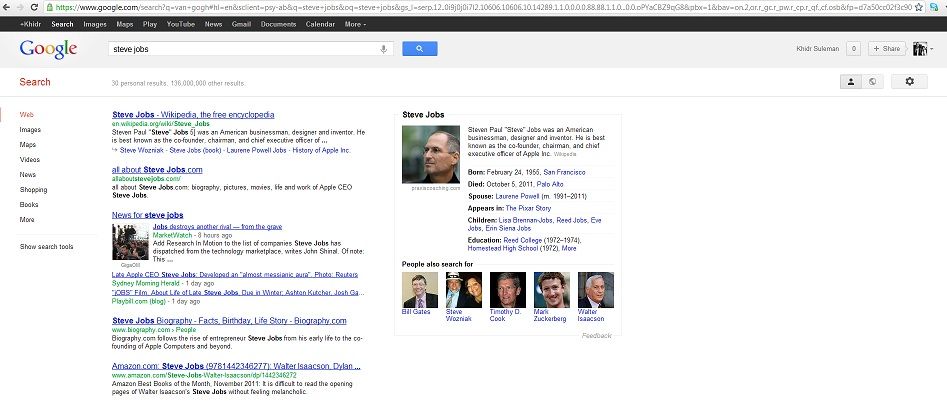
Task: Open Gmail in the top bar
Action: (242, 24)
